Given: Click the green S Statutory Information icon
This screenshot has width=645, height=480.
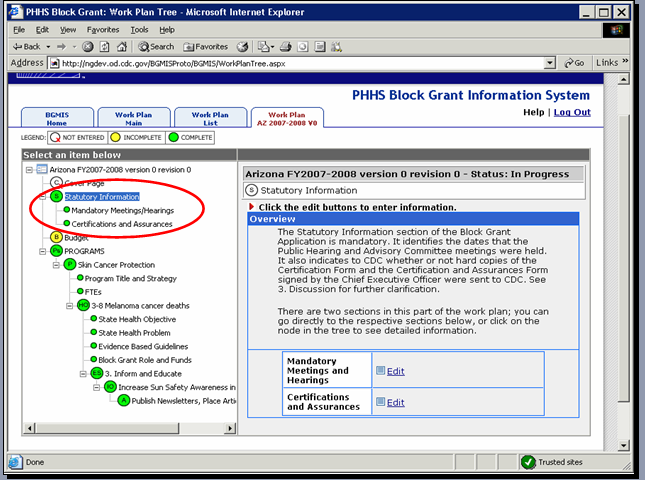Looking at the screenshot, I should point(56,197).
